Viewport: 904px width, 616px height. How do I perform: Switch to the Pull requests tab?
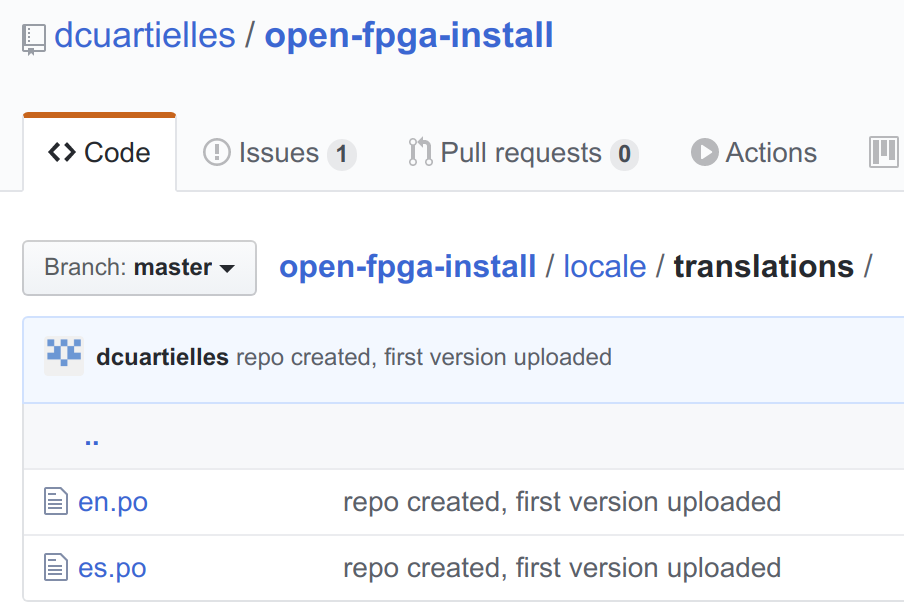point(523,153)
